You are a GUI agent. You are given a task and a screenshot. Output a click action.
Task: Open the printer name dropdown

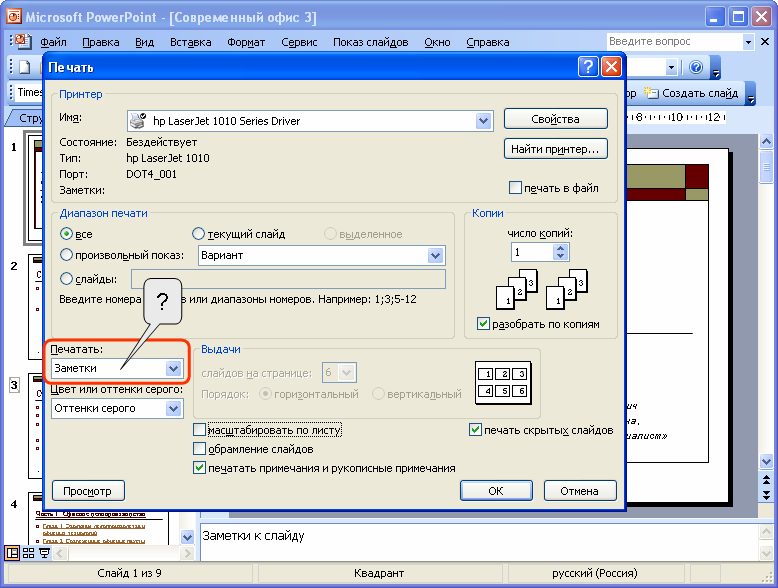[x=483, y=121]
